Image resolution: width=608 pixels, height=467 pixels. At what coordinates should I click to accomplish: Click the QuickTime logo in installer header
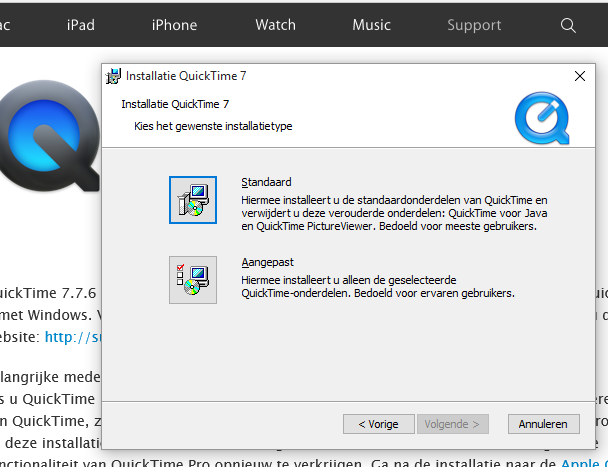(x=542, y=118)
